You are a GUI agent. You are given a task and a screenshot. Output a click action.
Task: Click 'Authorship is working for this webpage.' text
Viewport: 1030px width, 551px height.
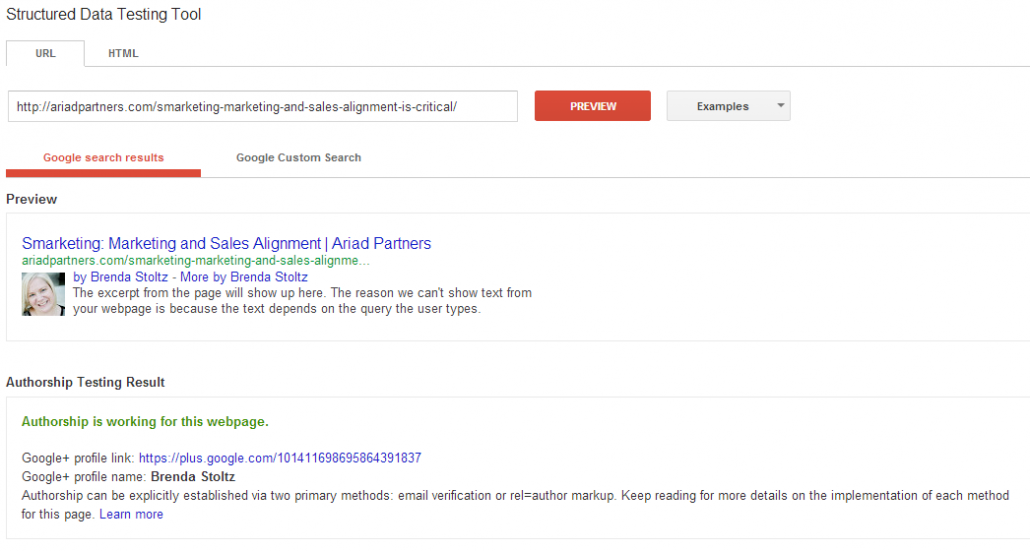(145, 422)
